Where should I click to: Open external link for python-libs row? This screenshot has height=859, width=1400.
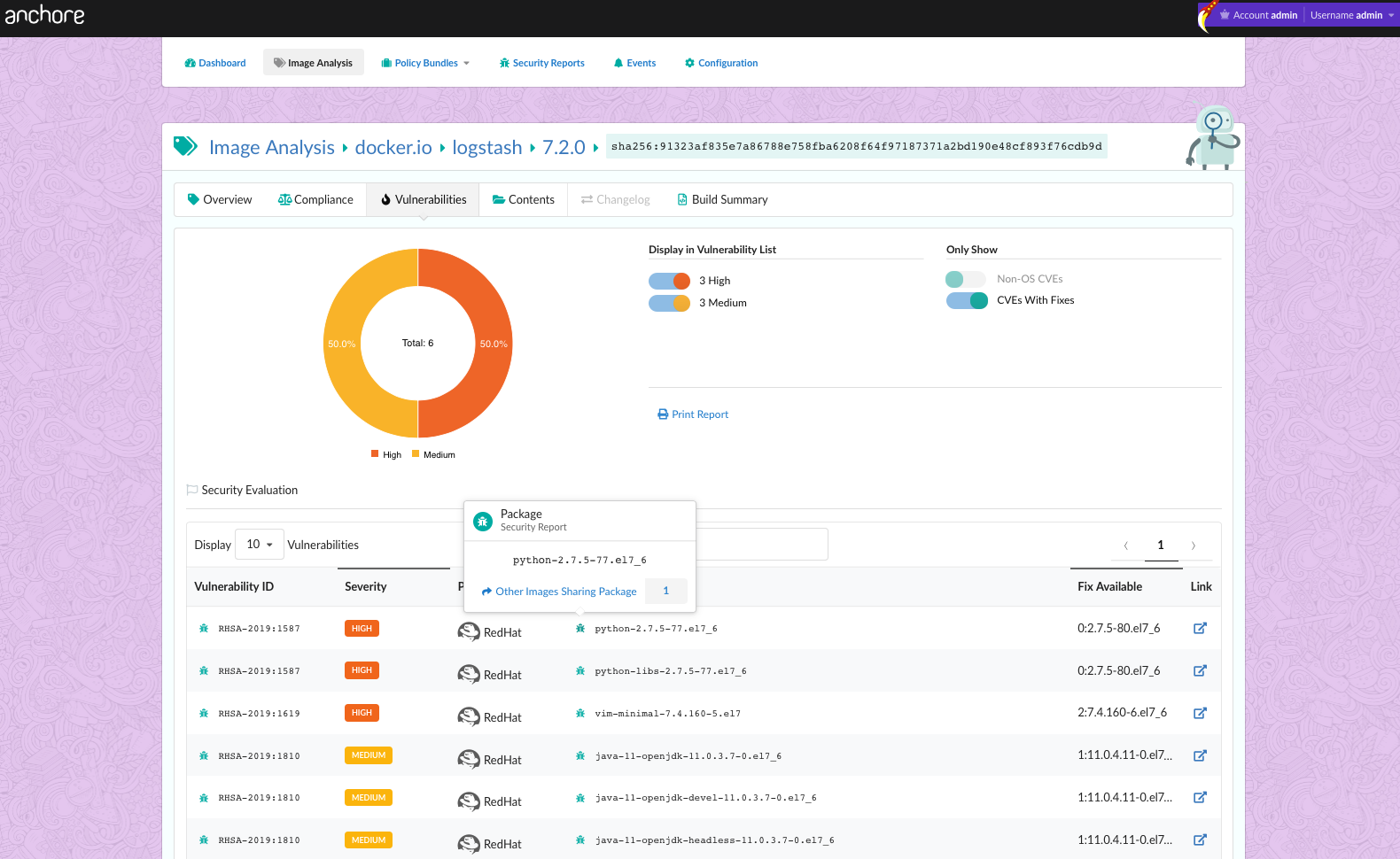1200,671
